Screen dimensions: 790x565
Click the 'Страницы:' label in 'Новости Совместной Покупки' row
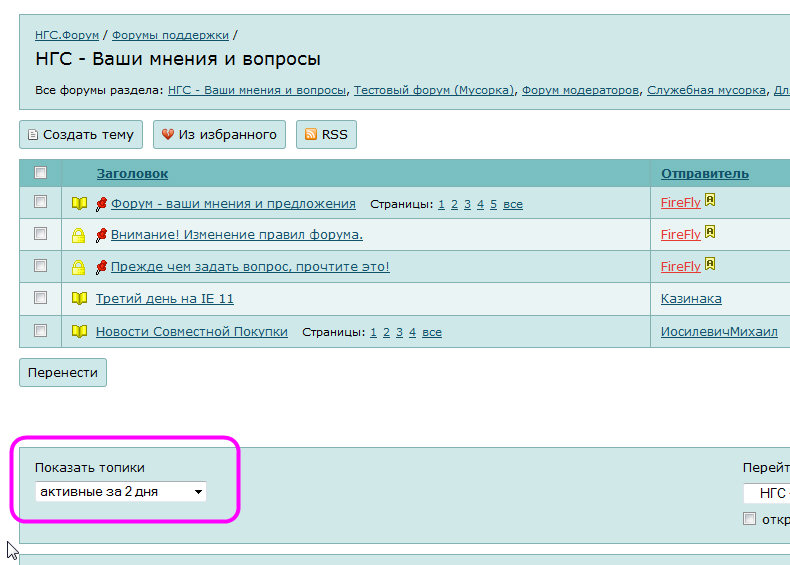click(334, 332)
